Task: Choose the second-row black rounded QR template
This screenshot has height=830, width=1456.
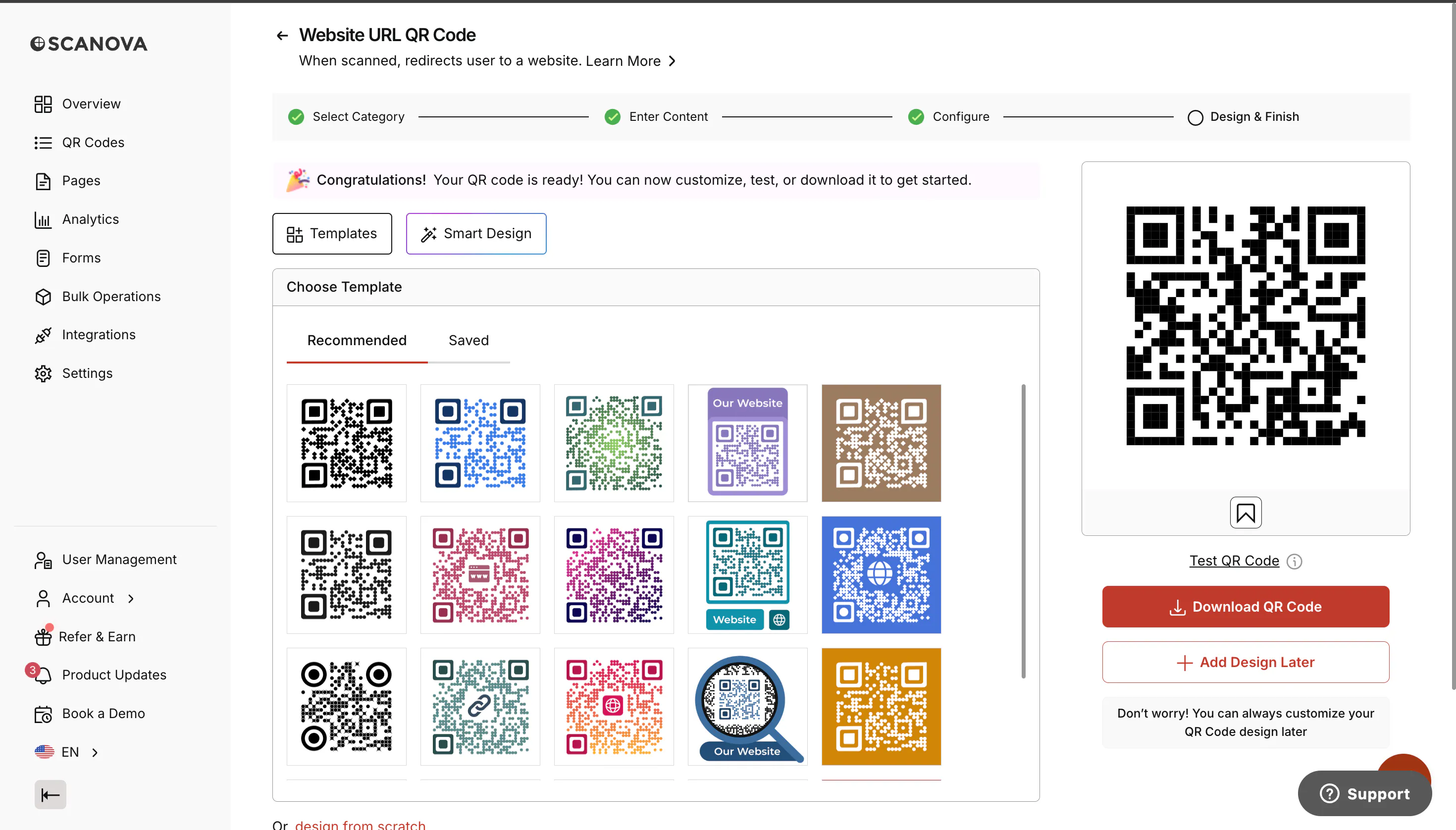Action: coord(346,574)
